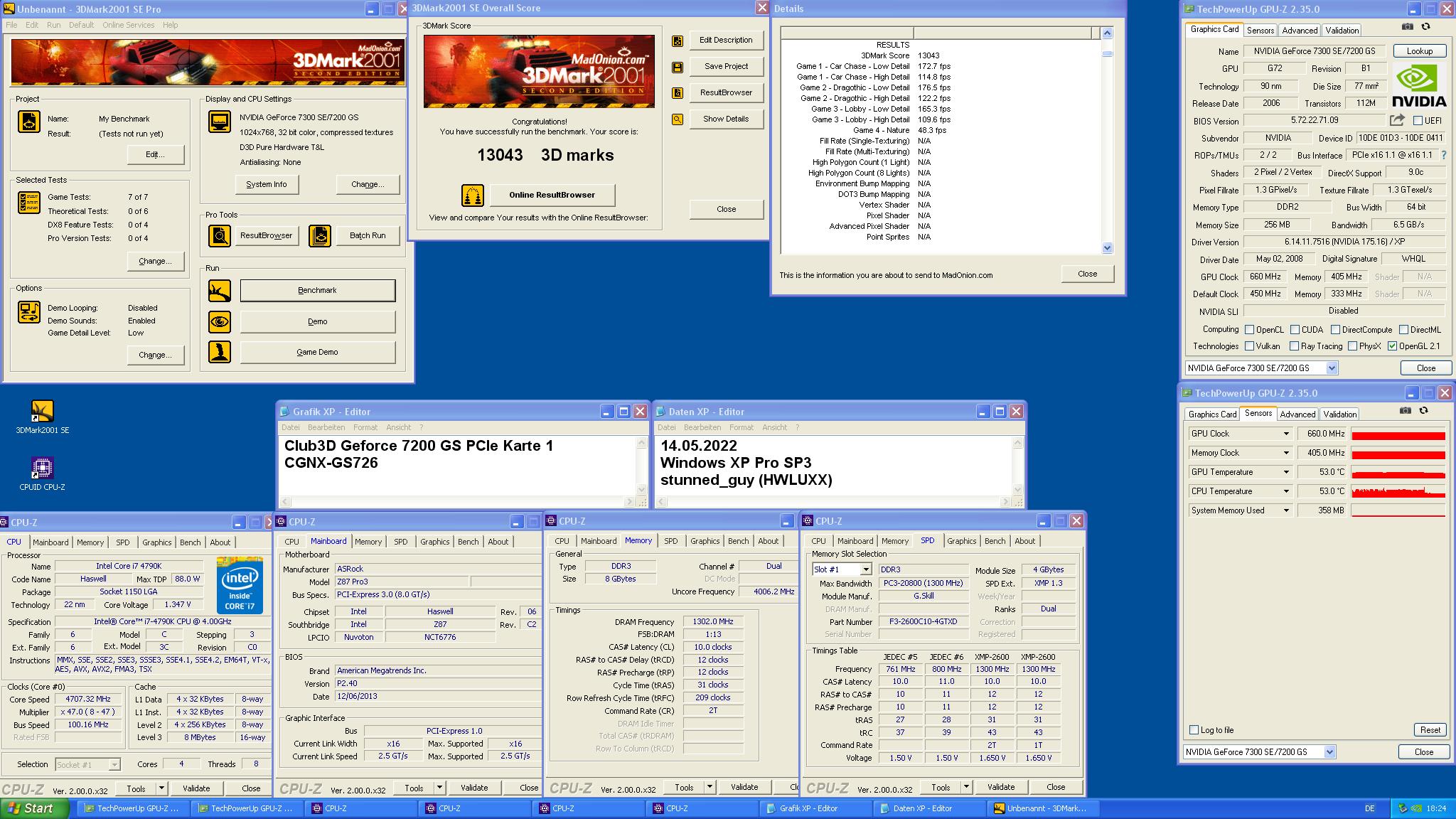Click the camera screenshot icon in upper GPU-Z window

(x=1408, y=26)
